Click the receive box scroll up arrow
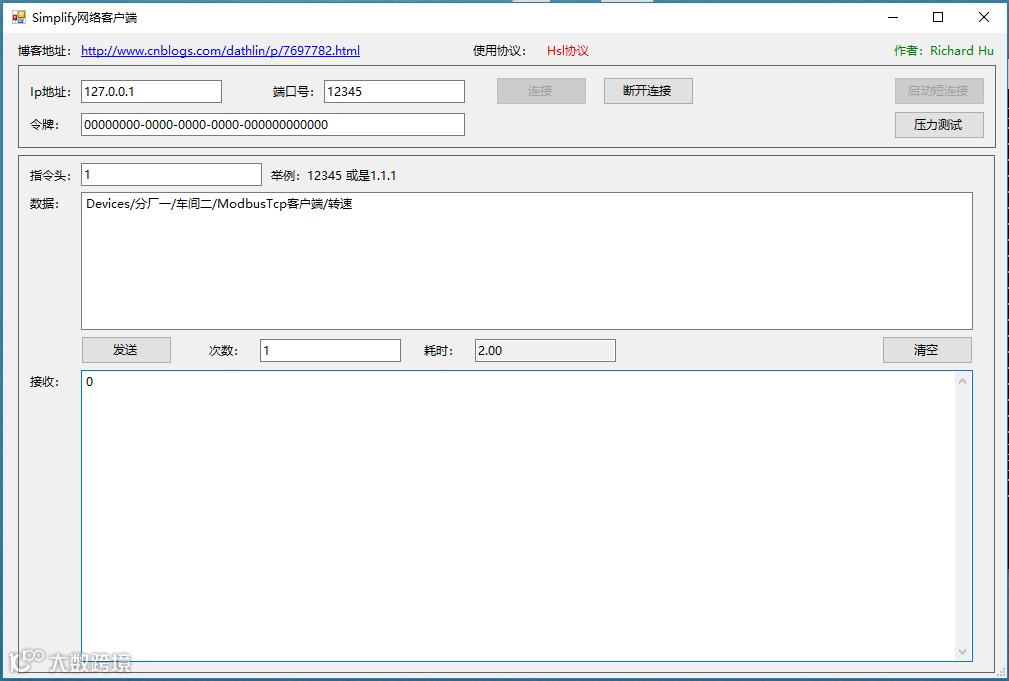The image size is (1009, 681). 963,381
